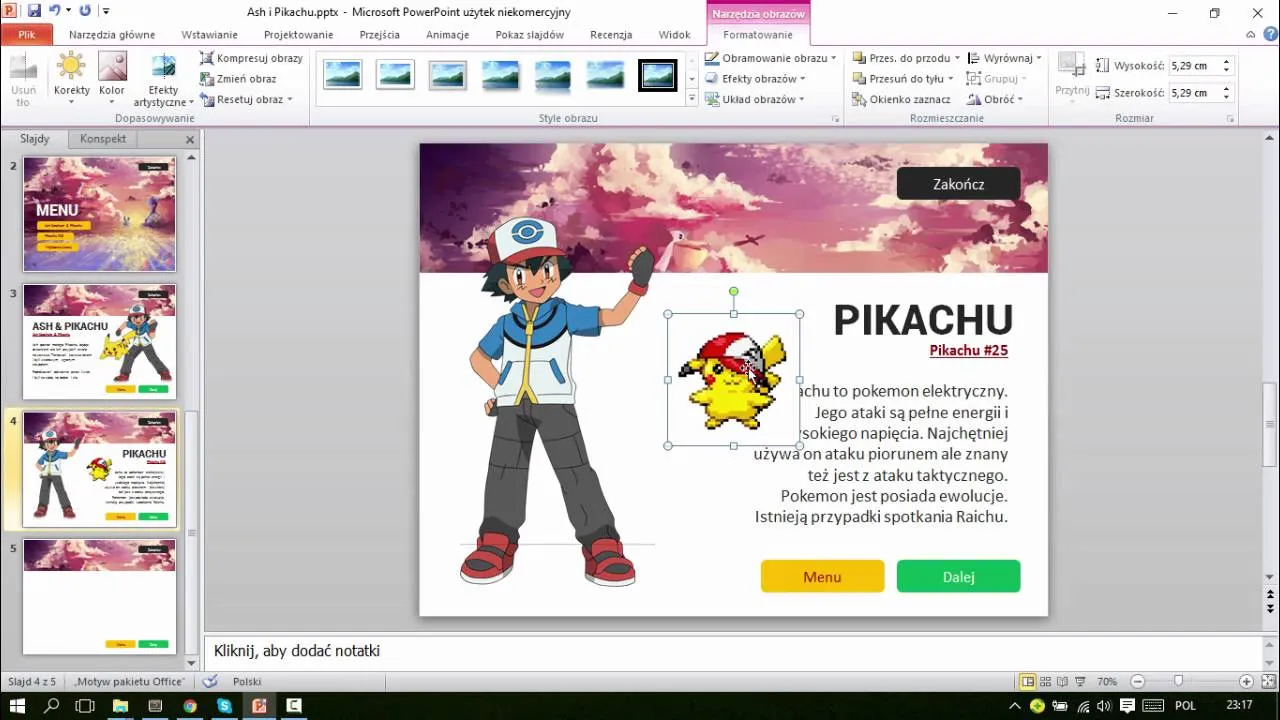Switch to the Konspekt outline tab

(103, 139)
